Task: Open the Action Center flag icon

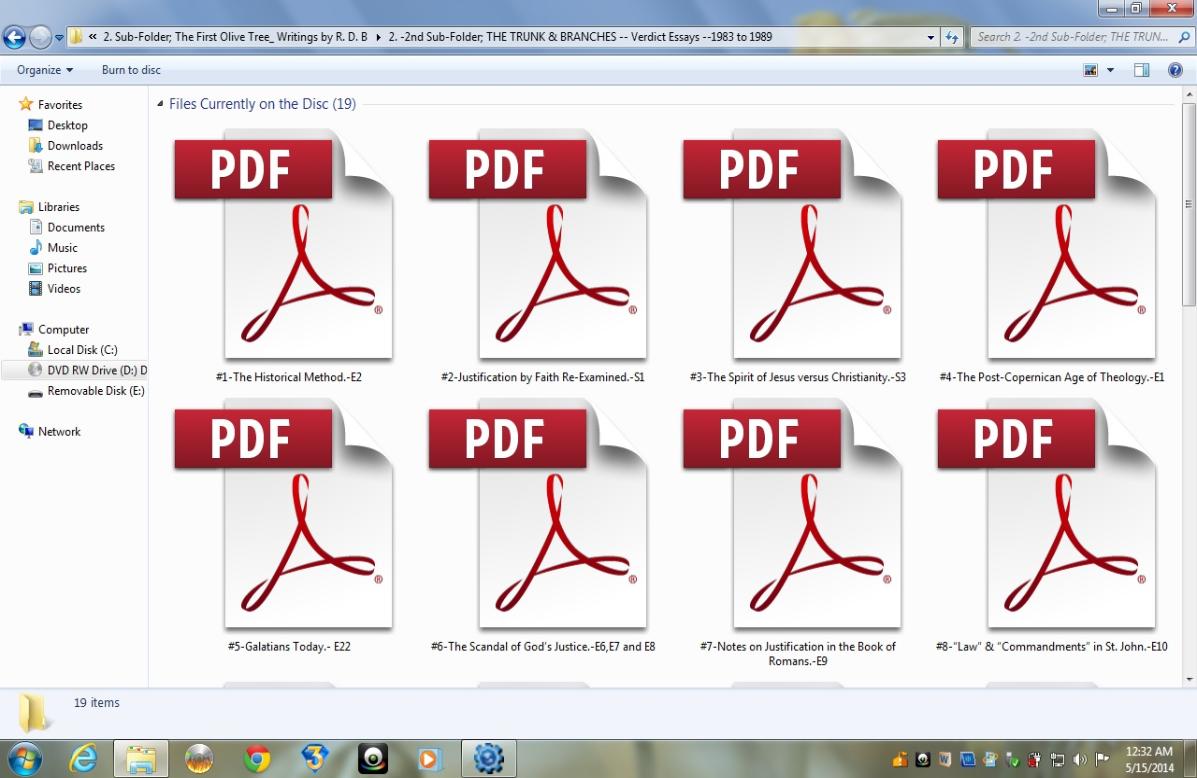Action: pos(1102,760)
